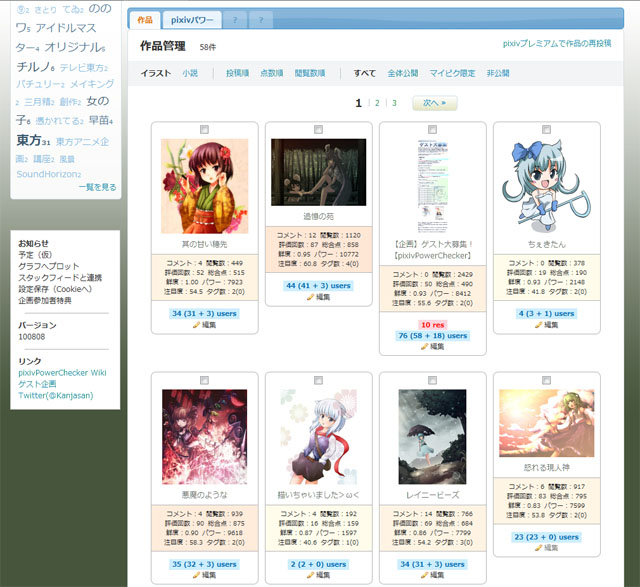640x587 pixels.
Task: Open the 描いちゃいました white-haired girl thumbnail
Action: click(318, 437)
